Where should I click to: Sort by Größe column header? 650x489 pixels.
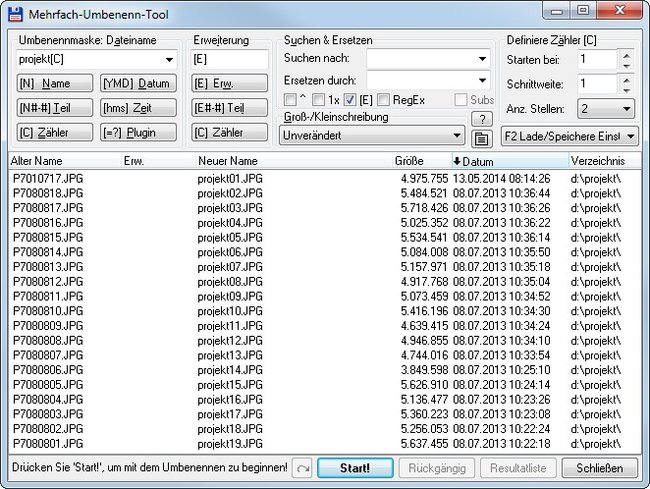pyautogui.click(x=422, y=161)
